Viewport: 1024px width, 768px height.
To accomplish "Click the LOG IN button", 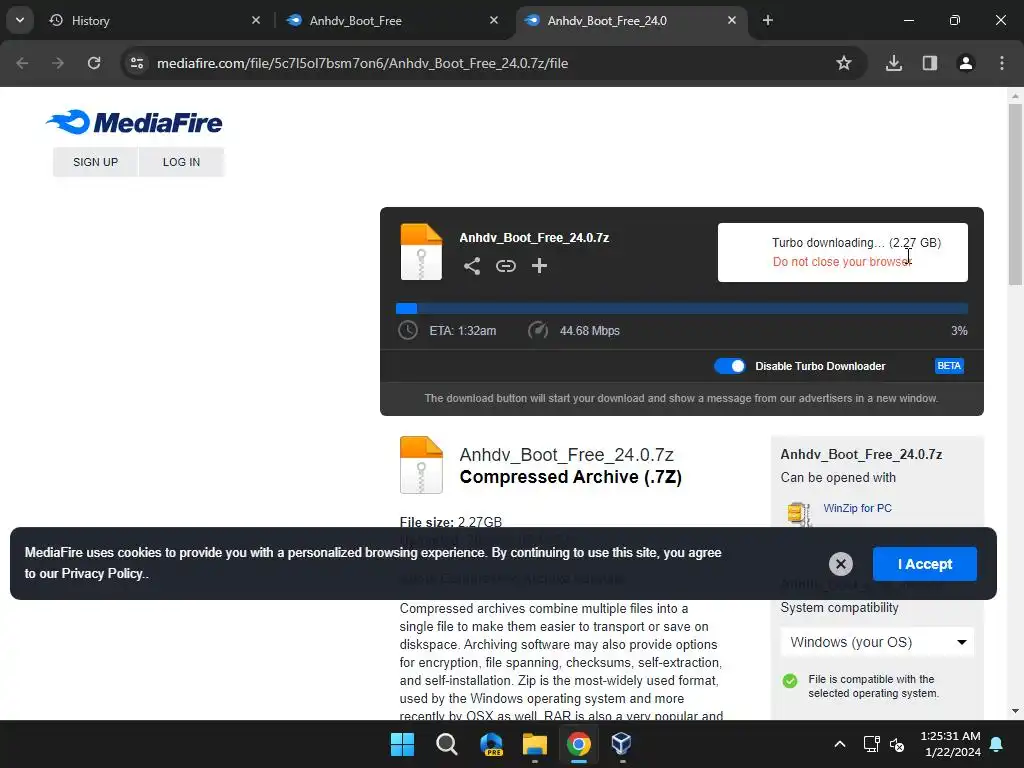I will [x=182, y=162].
